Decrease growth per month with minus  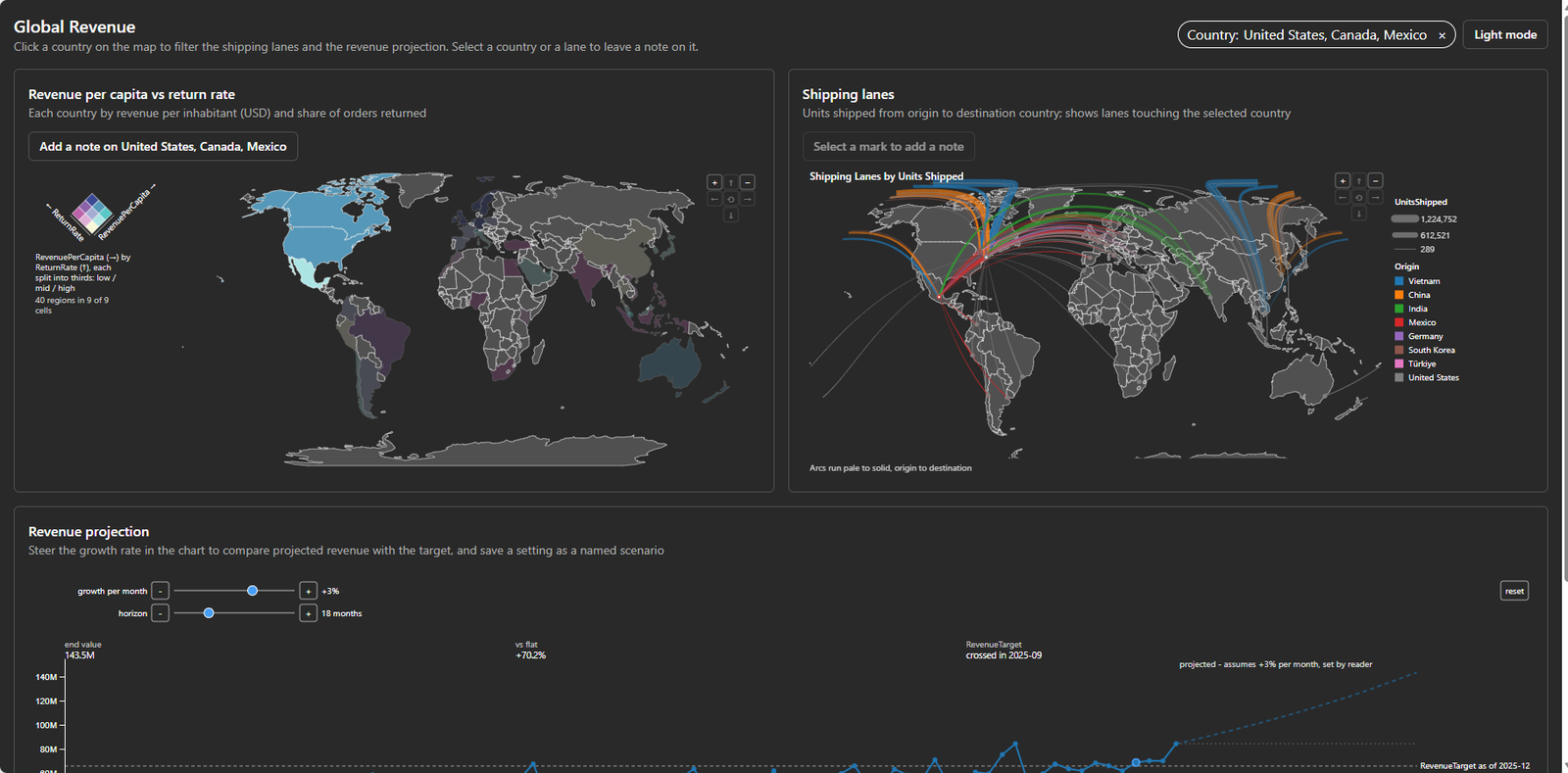coord(161,591)
